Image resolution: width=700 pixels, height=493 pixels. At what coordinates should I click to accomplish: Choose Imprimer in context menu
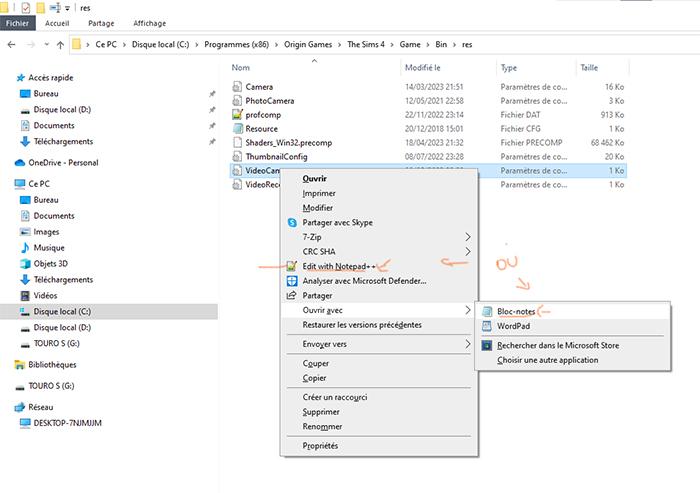[319, 193]
